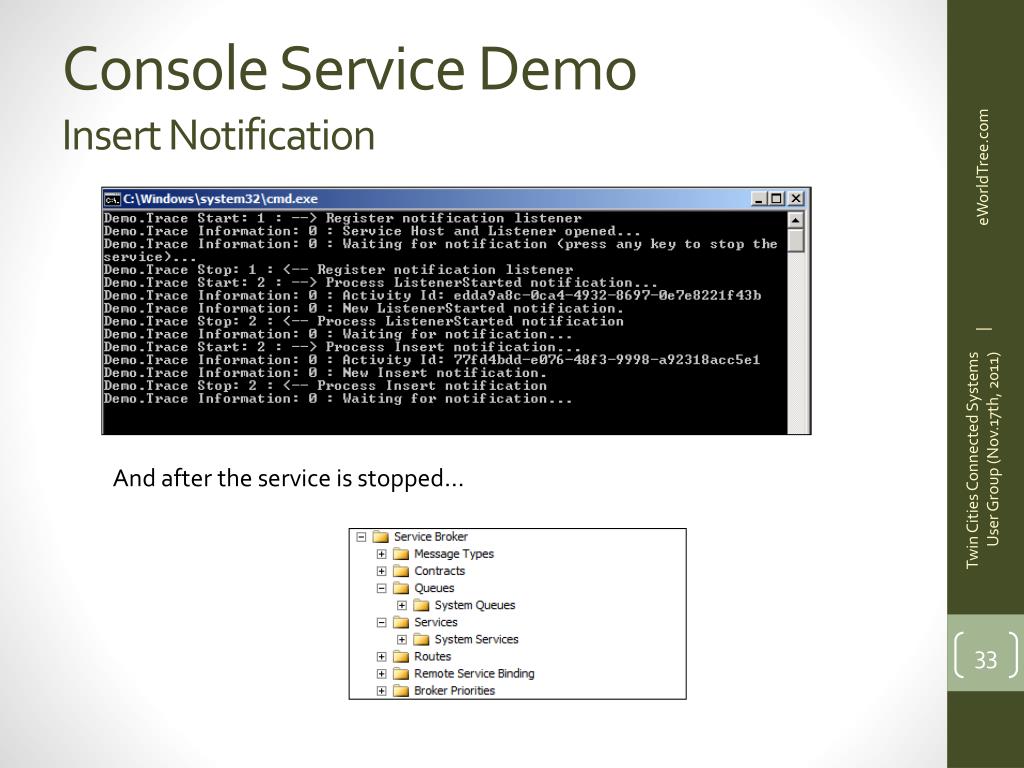Expand the Message Types node
This screenshot has height=768, width=1024.
point(381,554)
